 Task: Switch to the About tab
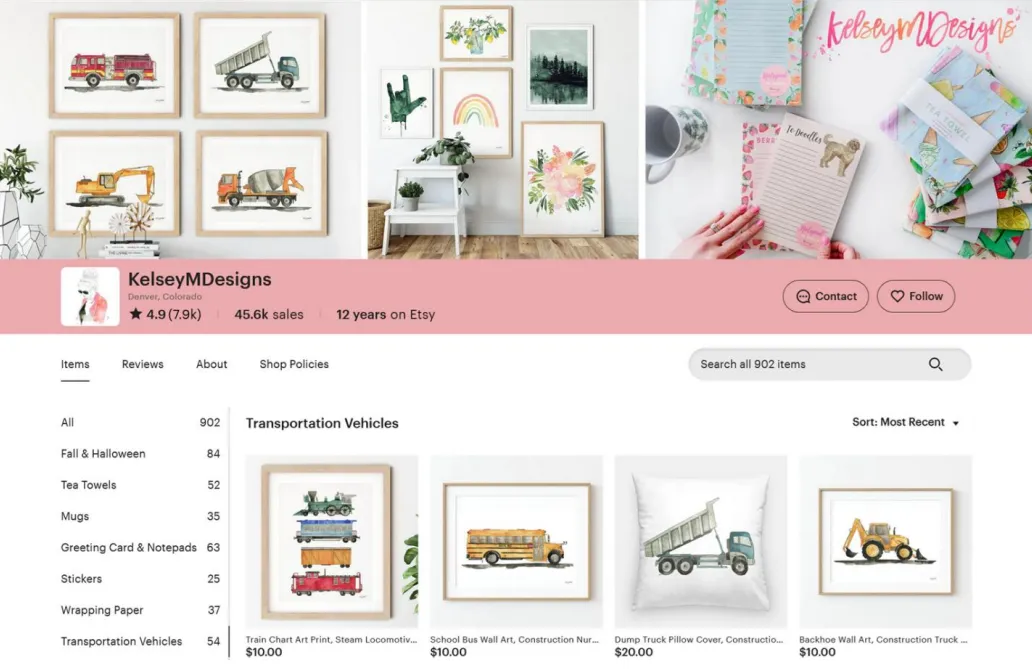pos(211,364)
